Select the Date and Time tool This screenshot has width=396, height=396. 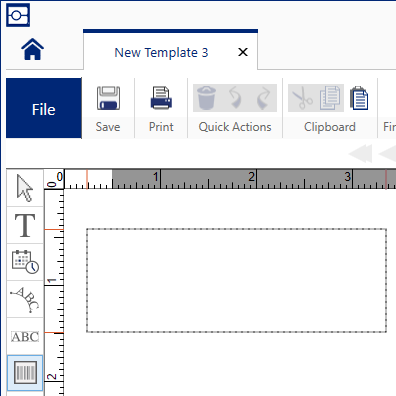(25, 262)
